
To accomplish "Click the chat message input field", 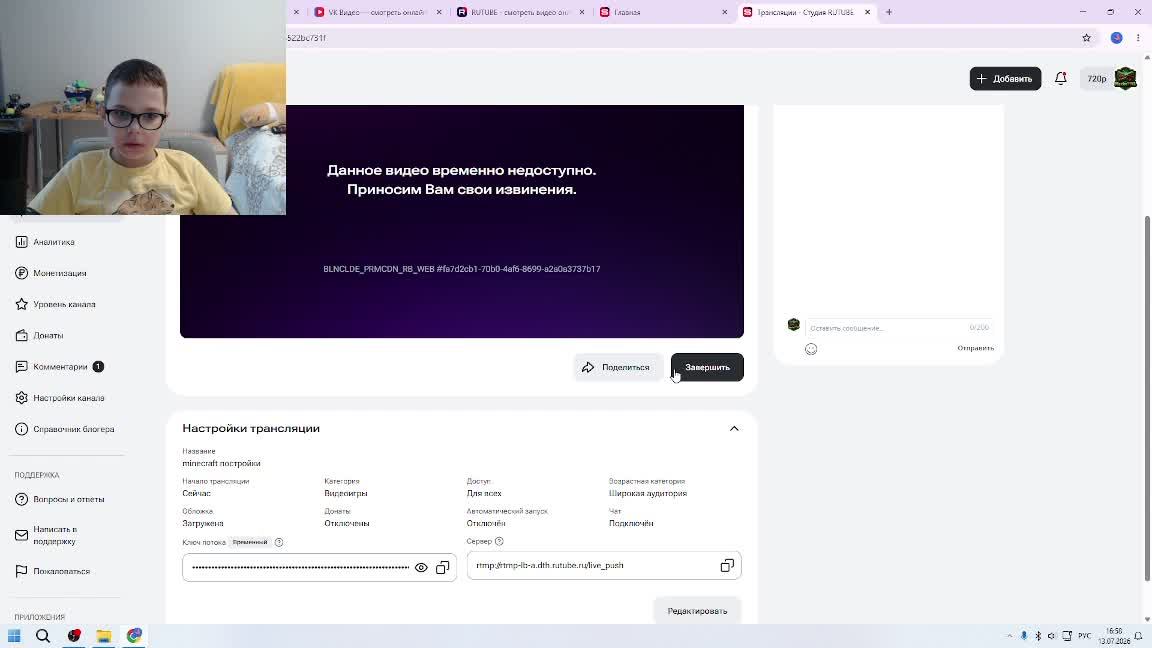I will [898, 328].
